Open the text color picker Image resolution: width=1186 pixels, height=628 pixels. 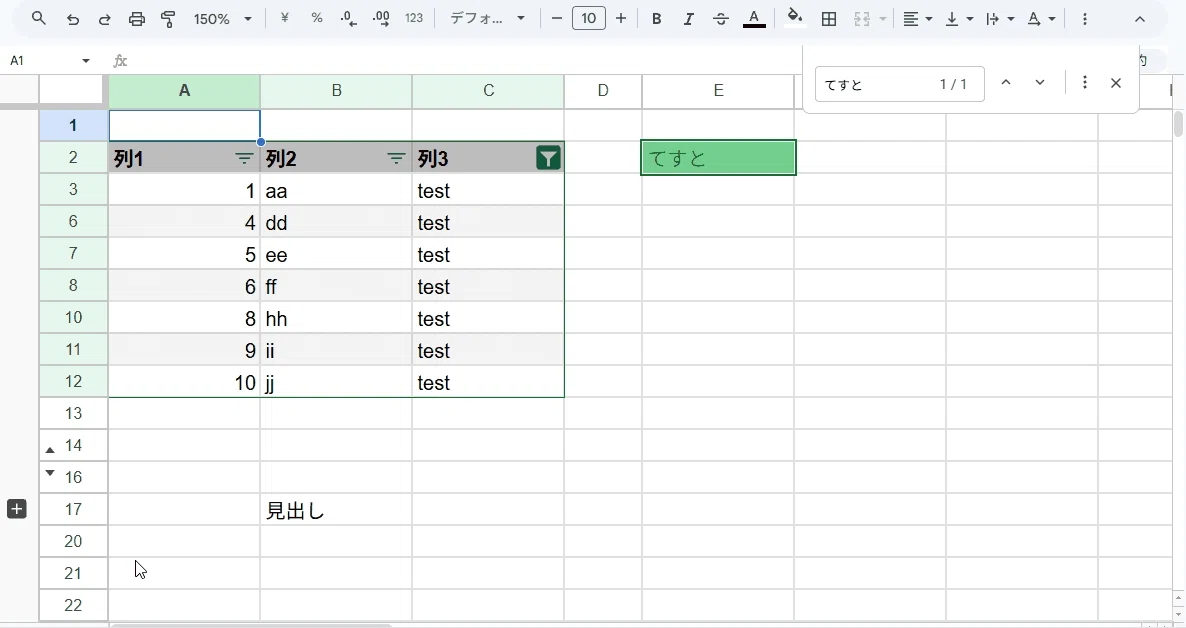(x=753, y=19)
